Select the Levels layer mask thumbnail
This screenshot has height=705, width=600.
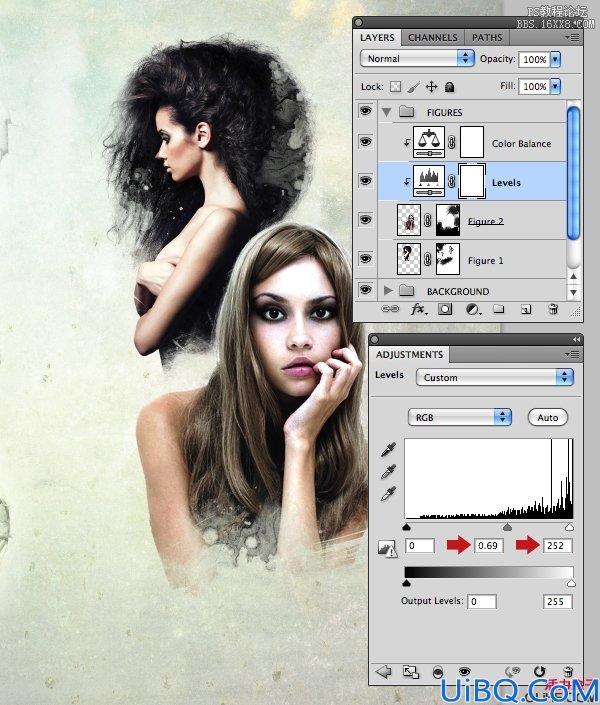coord(472,181)
